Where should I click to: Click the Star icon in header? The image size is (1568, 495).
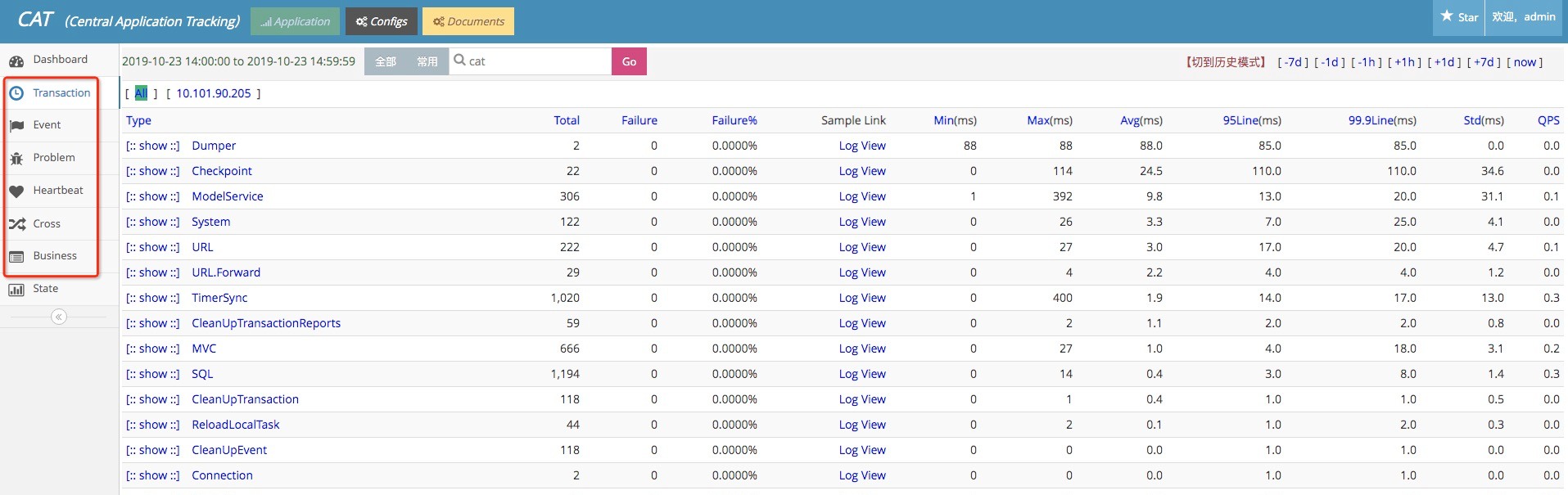tap(1447, 16)
